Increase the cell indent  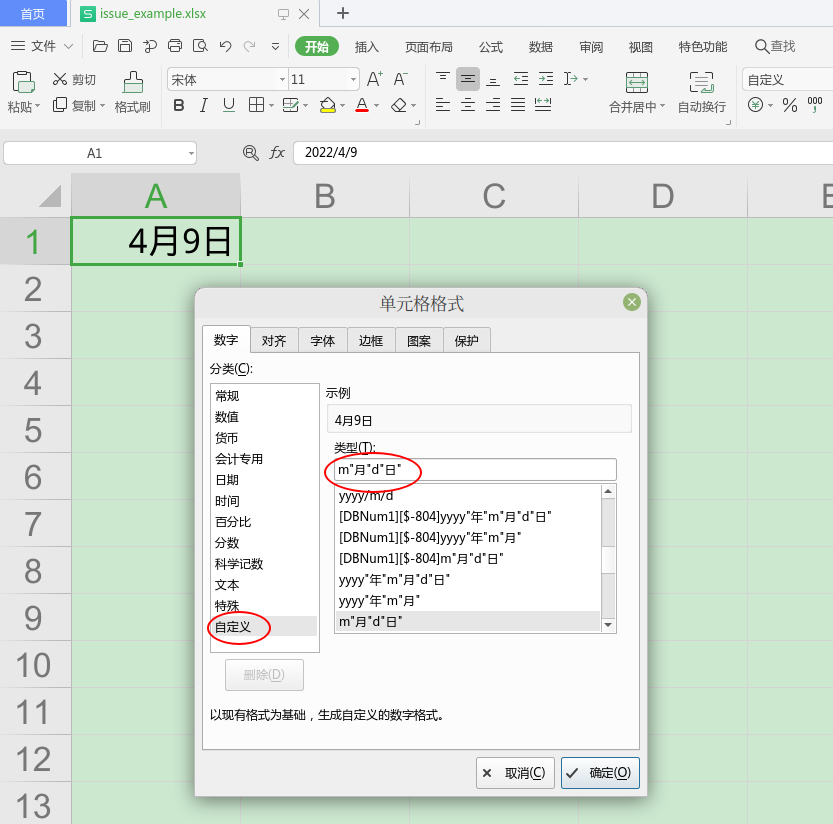(546, 79)
